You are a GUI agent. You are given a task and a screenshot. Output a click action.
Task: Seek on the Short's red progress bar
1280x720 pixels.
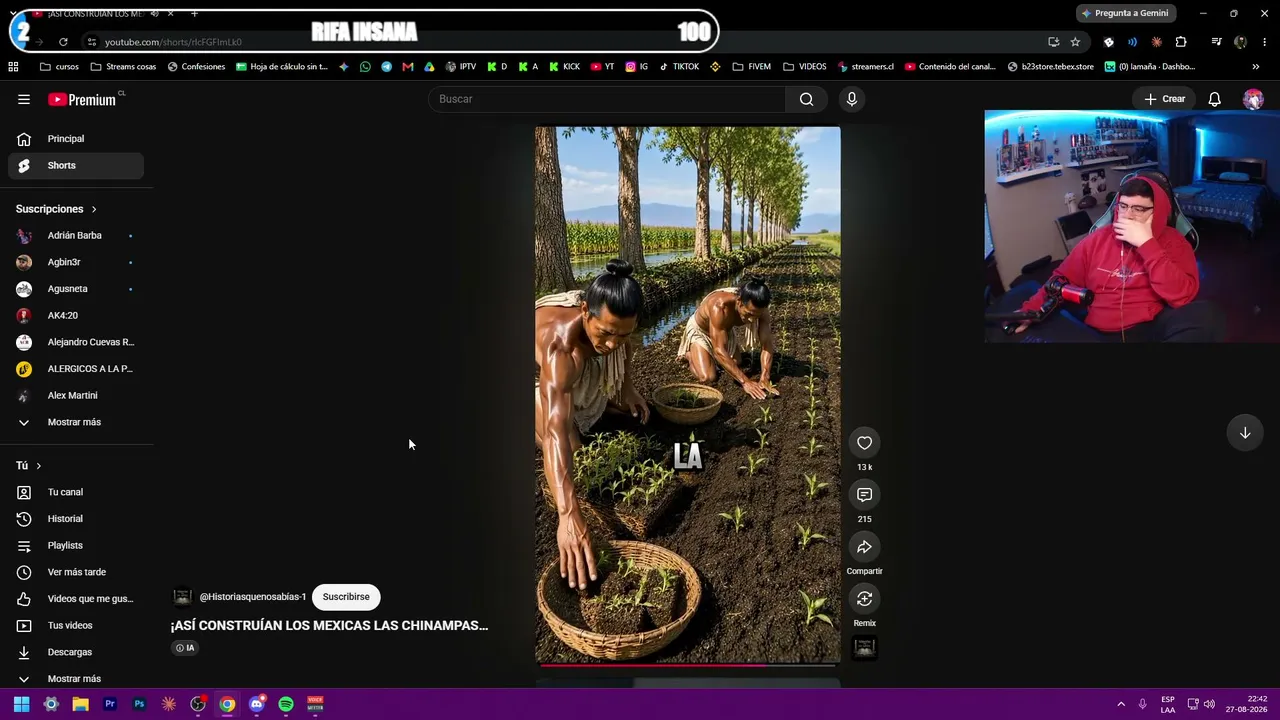click(688, 664)
